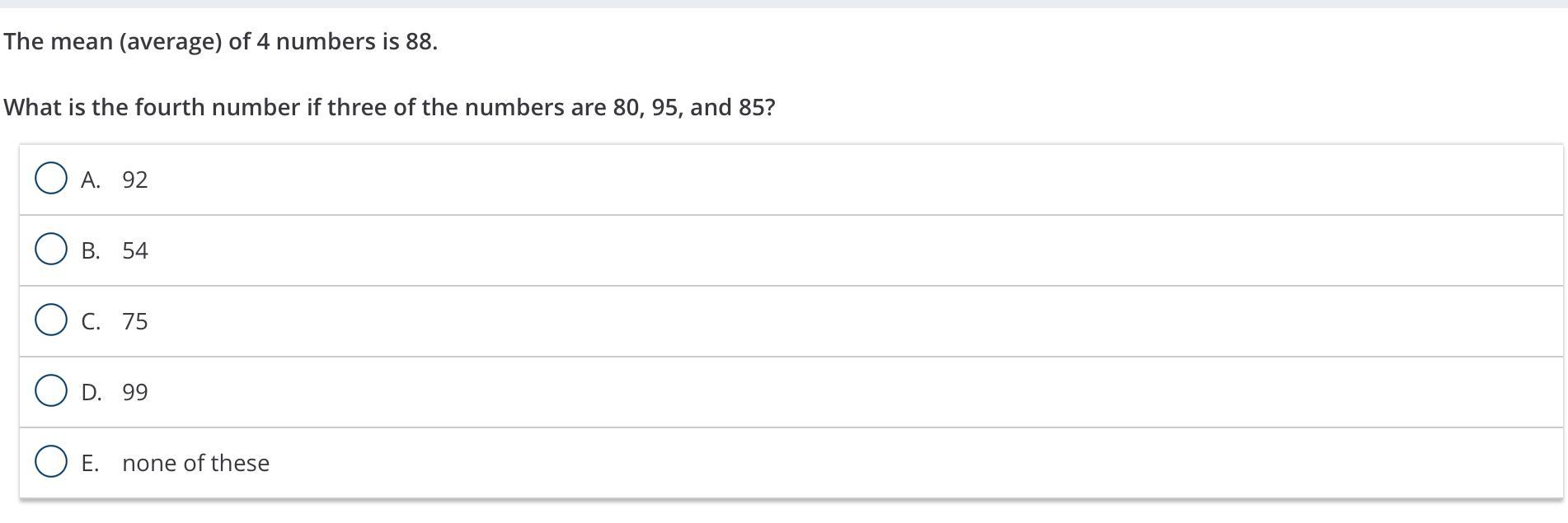This screenshot has width=1568, height=523.
Task: Click the word '(average)' in the question
Action: click(x=171, y=41)
